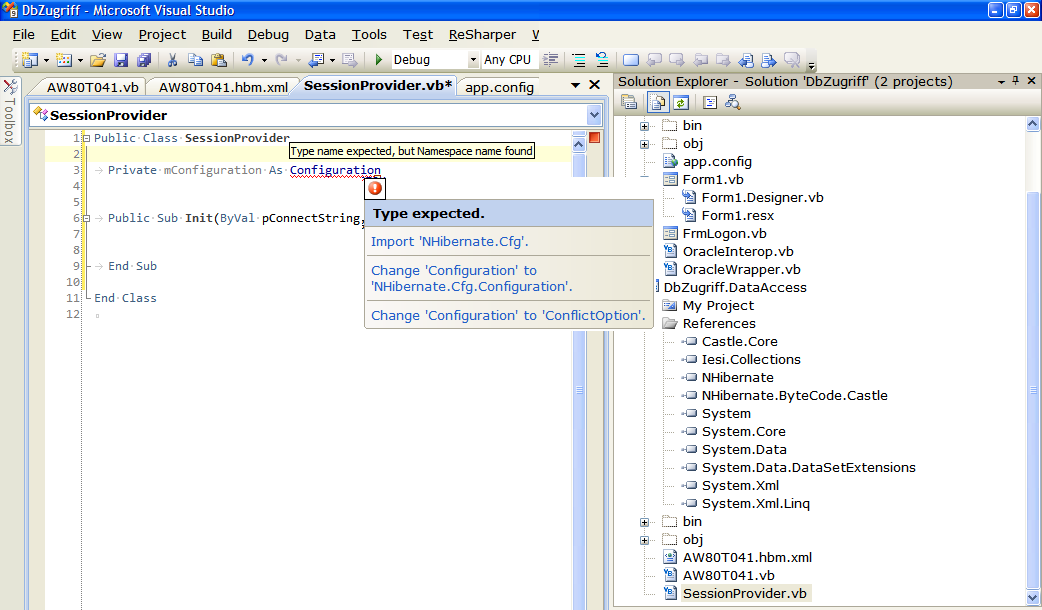
Task: Open the Debug menu
Action: point(268,35)
